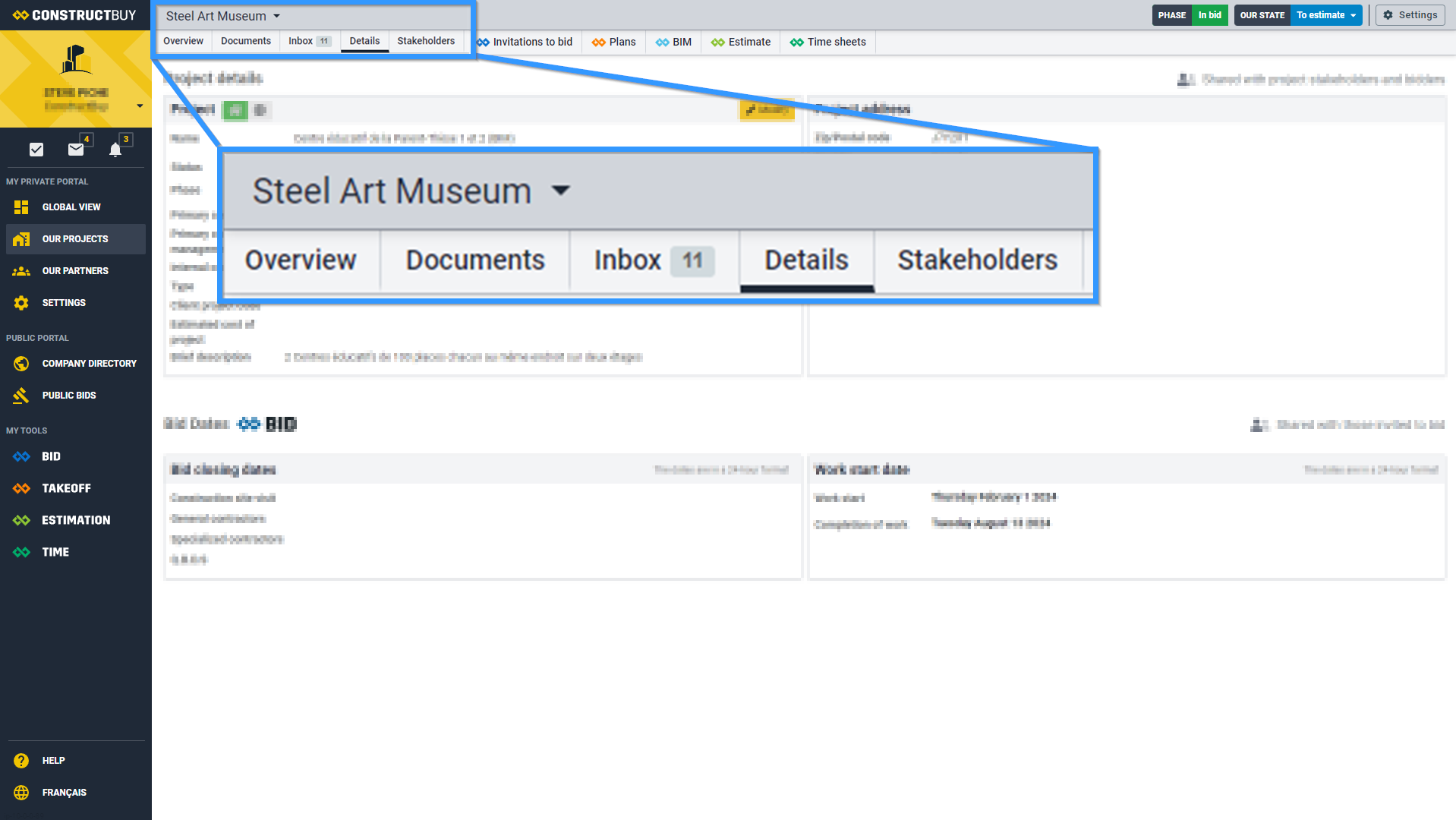
Task: Open the notifications bell icon
Action: click(x=115, y=150)
